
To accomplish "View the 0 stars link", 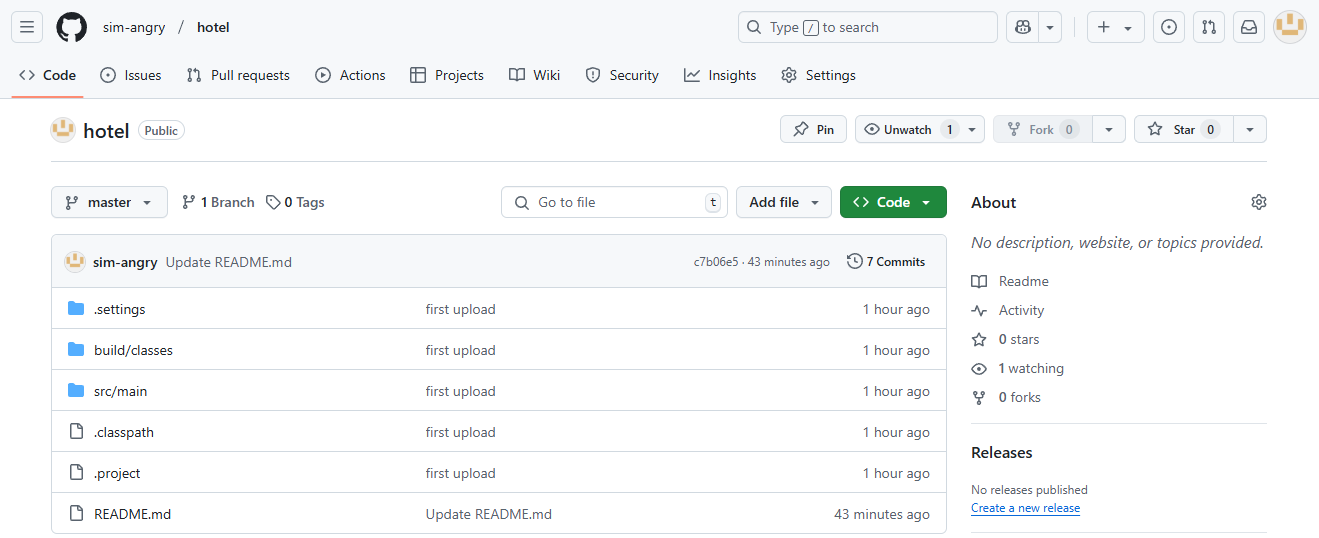I will [x=1006, y=340].
